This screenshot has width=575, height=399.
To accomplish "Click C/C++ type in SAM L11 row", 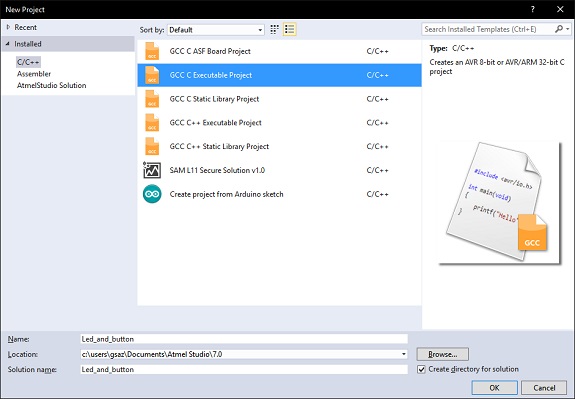I will click(377, 171).
